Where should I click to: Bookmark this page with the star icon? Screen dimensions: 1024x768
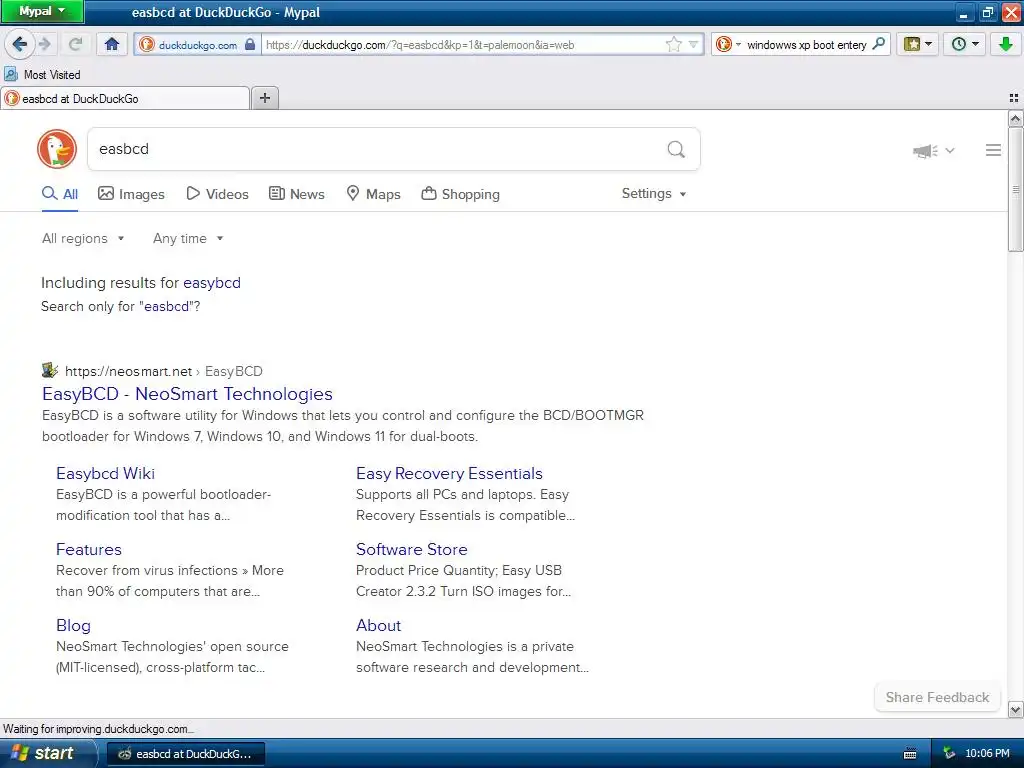[673, 44]
